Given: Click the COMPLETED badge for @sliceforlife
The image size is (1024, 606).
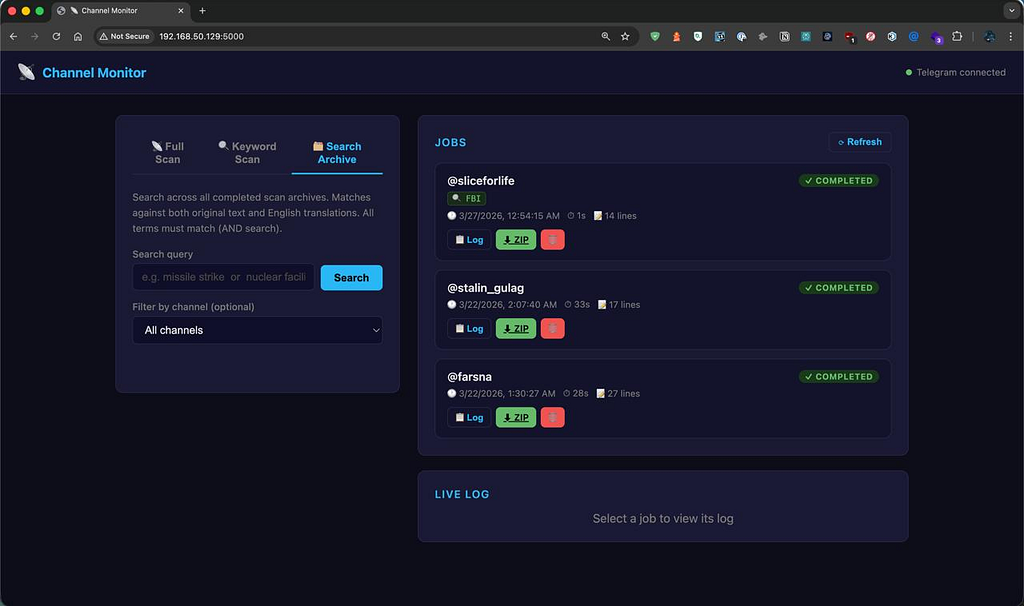Looking at the screenshot, I should click(x=839, y=181).
